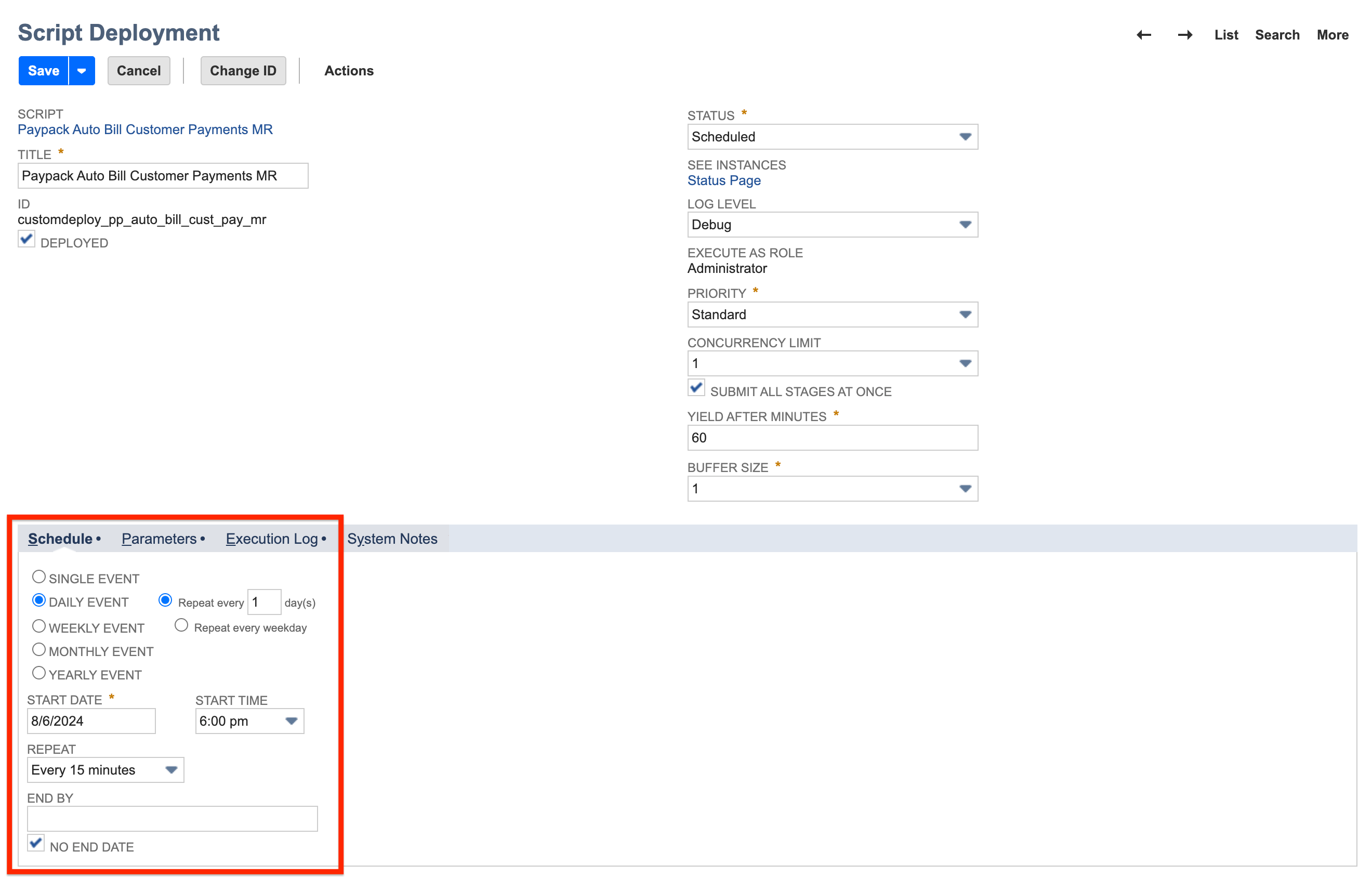Open the Paypack Auto Bill script link
Image resolution: width=1372 pixels, height=890 pixels.
pos(144,129)
